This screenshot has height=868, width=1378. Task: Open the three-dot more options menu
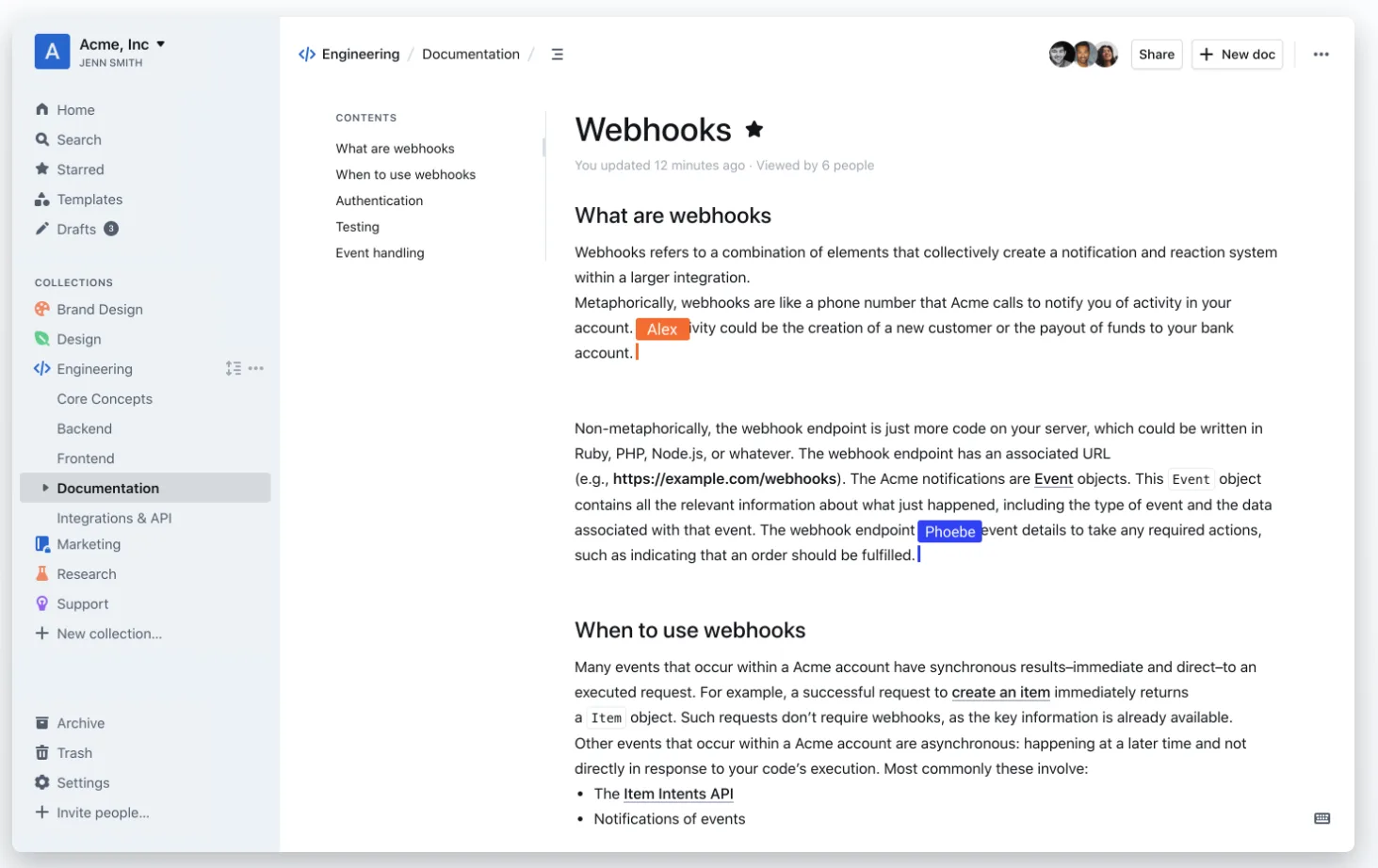point(1321,55)
